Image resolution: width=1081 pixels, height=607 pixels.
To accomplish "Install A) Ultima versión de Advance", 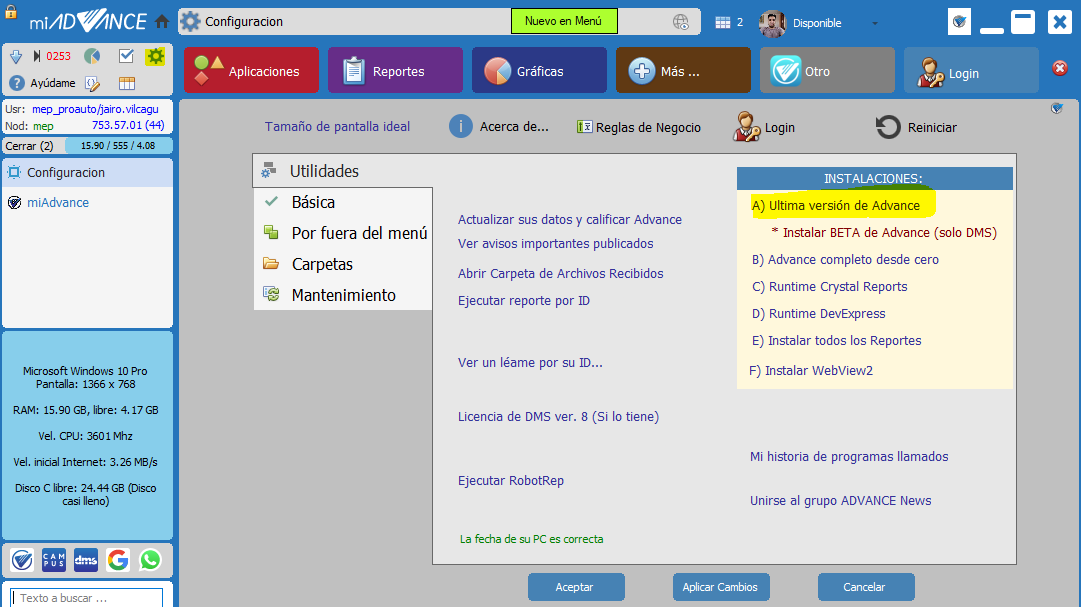I will coord(836,206).
